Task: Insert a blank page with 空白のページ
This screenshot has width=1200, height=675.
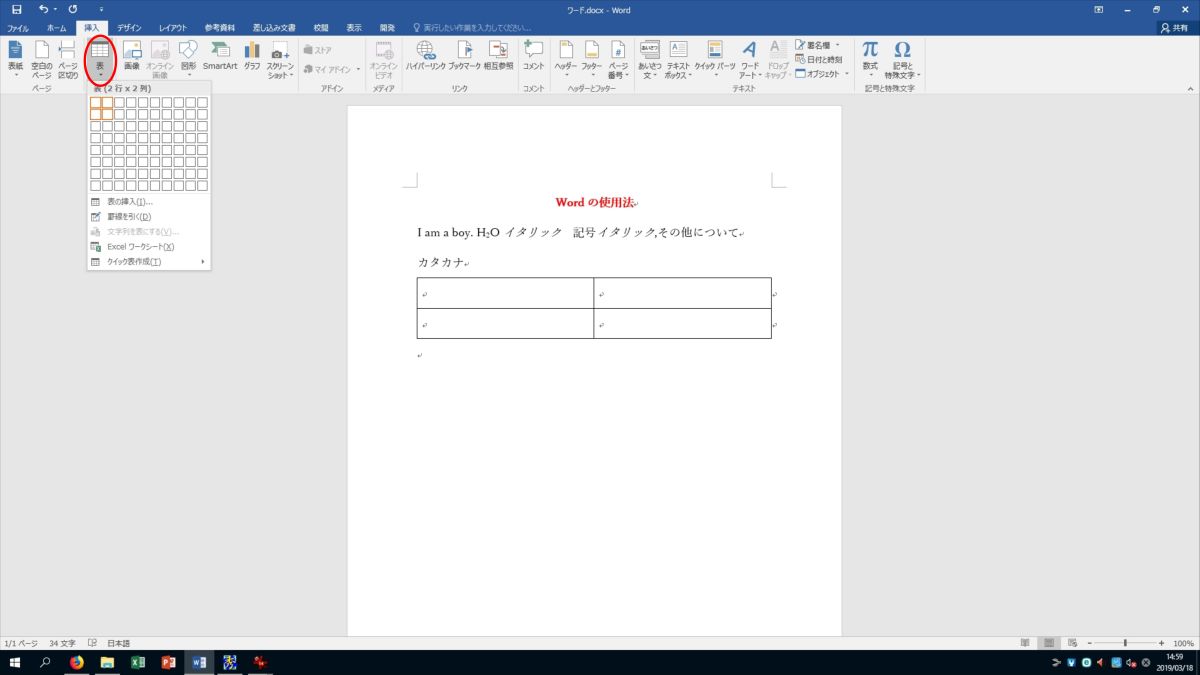Action: coord(42,60)
